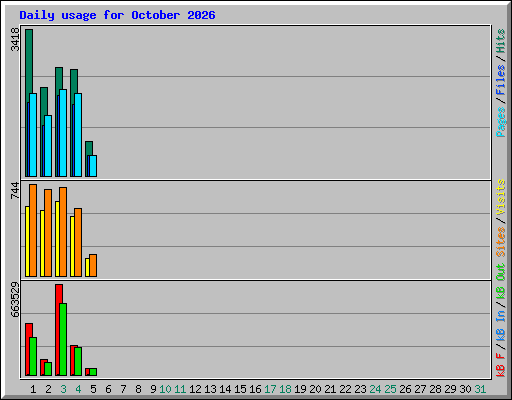Click day label 8 on the x-axis
Viewport: 512px width, 400px height.
138,389
